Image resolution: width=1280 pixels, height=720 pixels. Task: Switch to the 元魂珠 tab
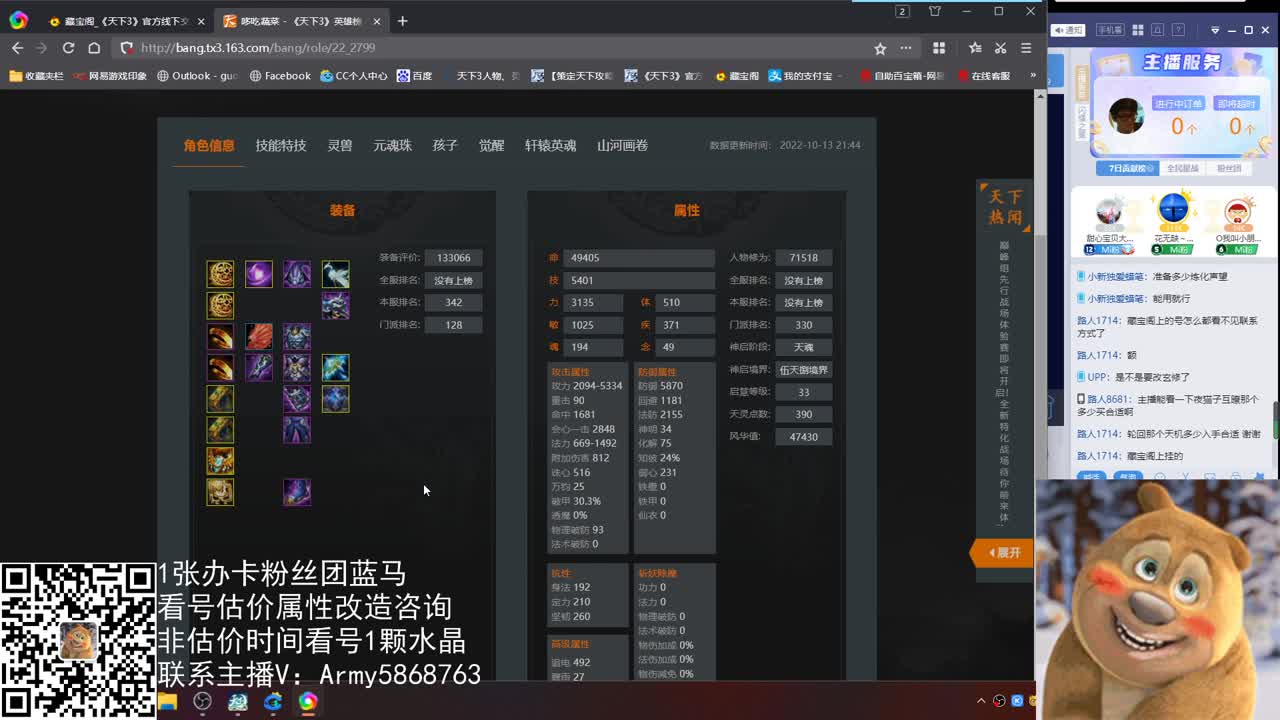click(x=393, y=145)
